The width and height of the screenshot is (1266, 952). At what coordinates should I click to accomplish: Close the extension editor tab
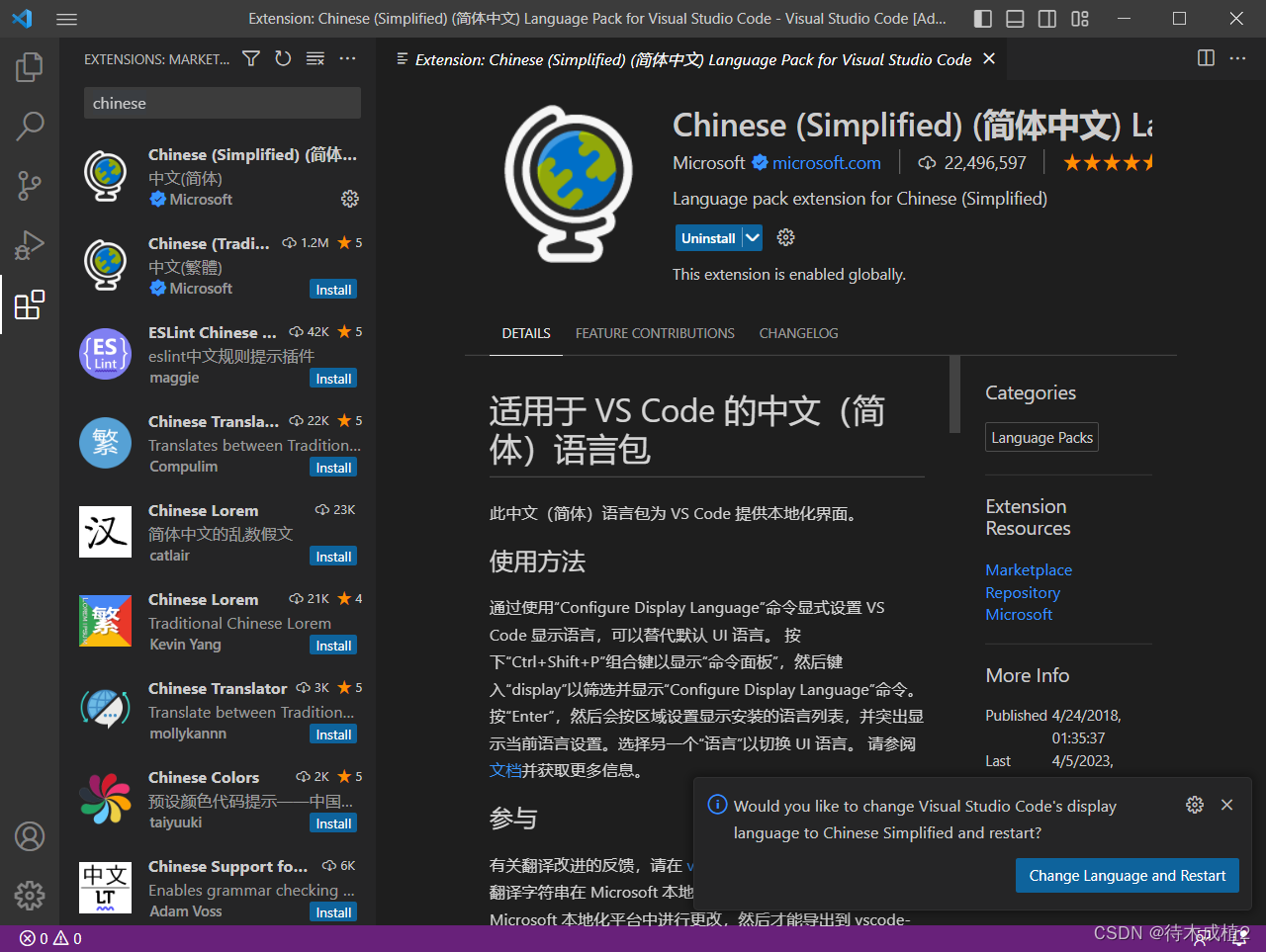(989, 59)
